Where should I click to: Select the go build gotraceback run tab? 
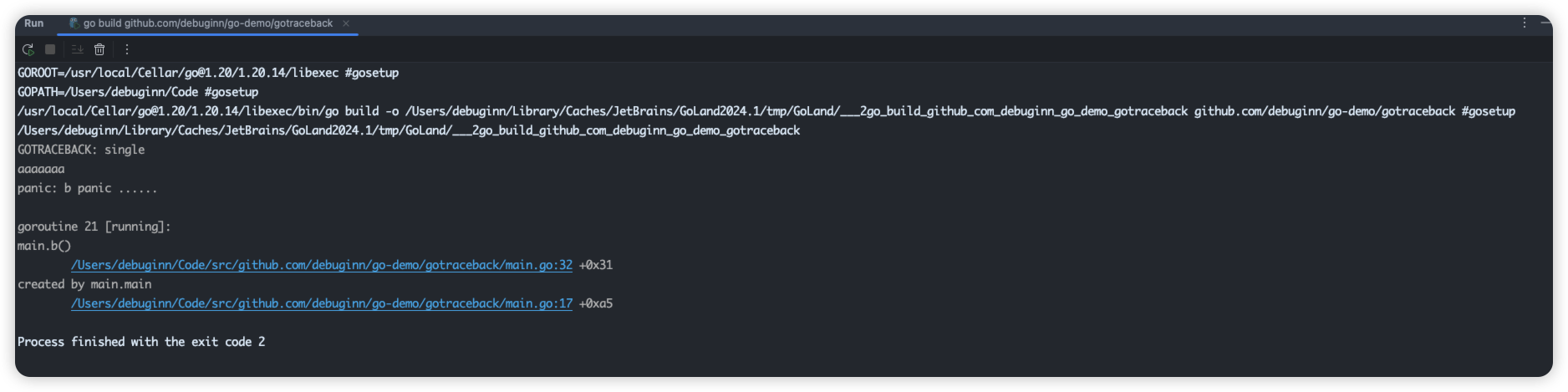click(207, 23)
